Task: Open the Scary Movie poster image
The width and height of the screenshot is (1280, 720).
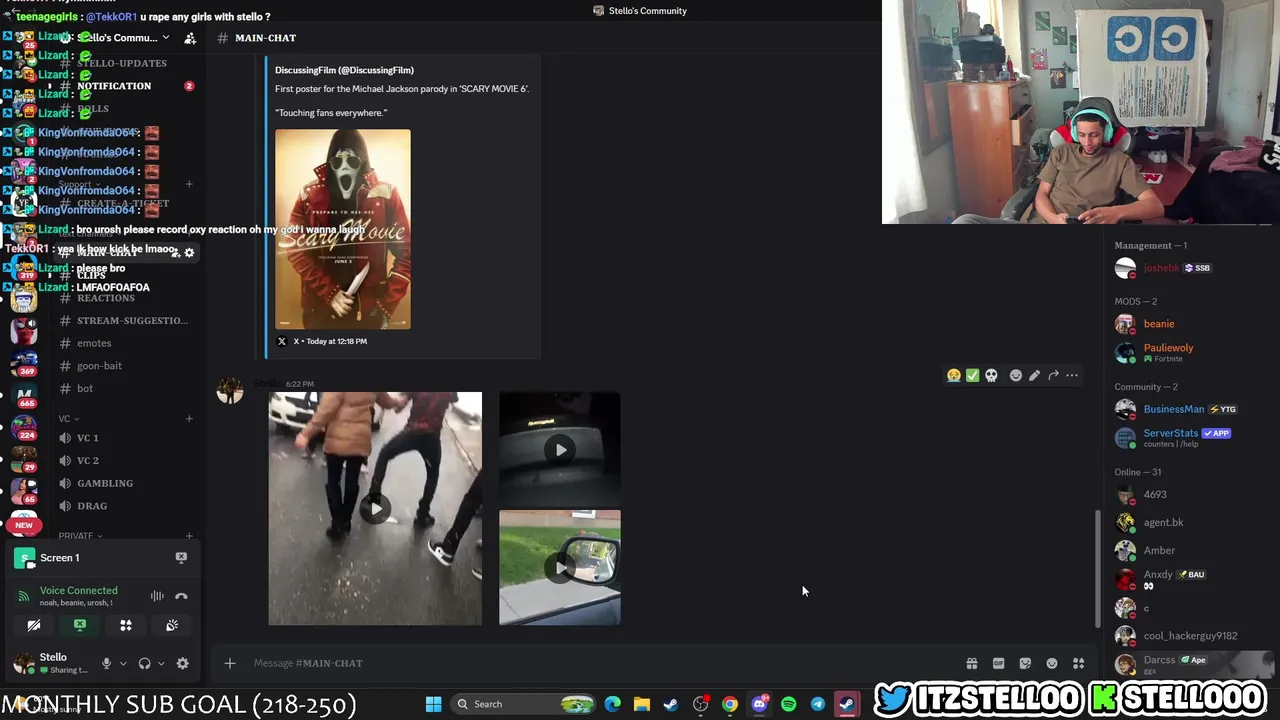Action: pyautogui.click(x=343, y=229)
